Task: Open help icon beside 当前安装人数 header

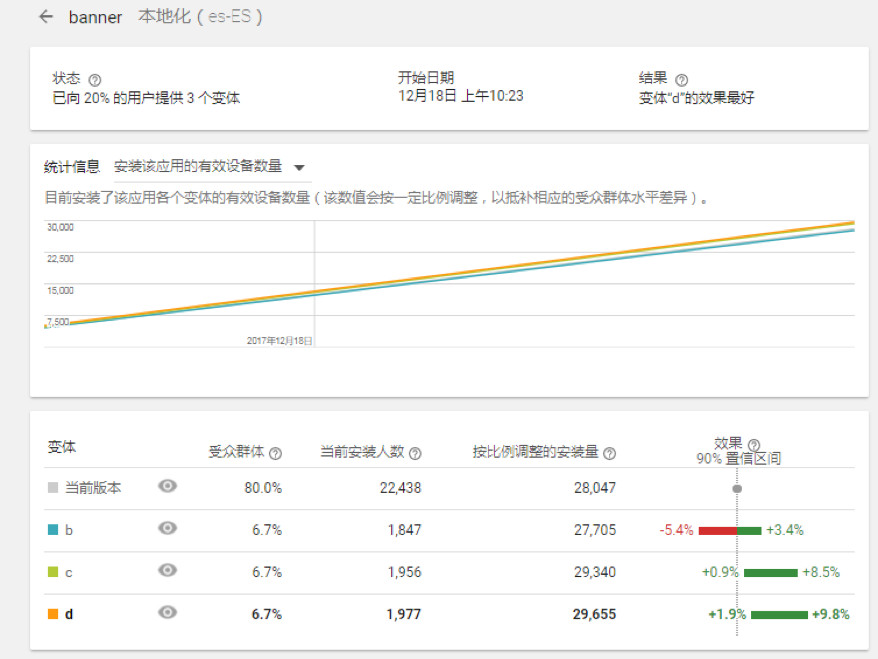Action: [415, 454]
